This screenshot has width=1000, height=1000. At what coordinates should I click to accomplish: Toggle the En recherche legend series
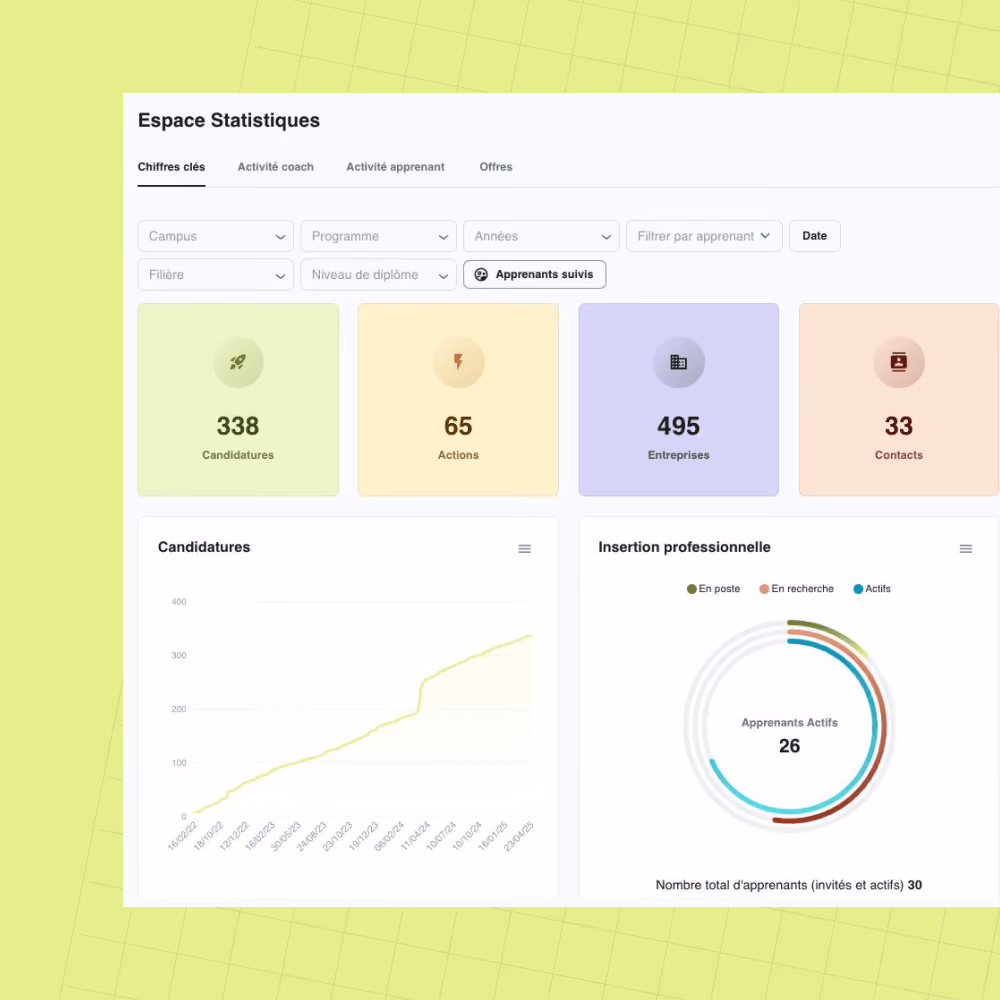point(797,589)
